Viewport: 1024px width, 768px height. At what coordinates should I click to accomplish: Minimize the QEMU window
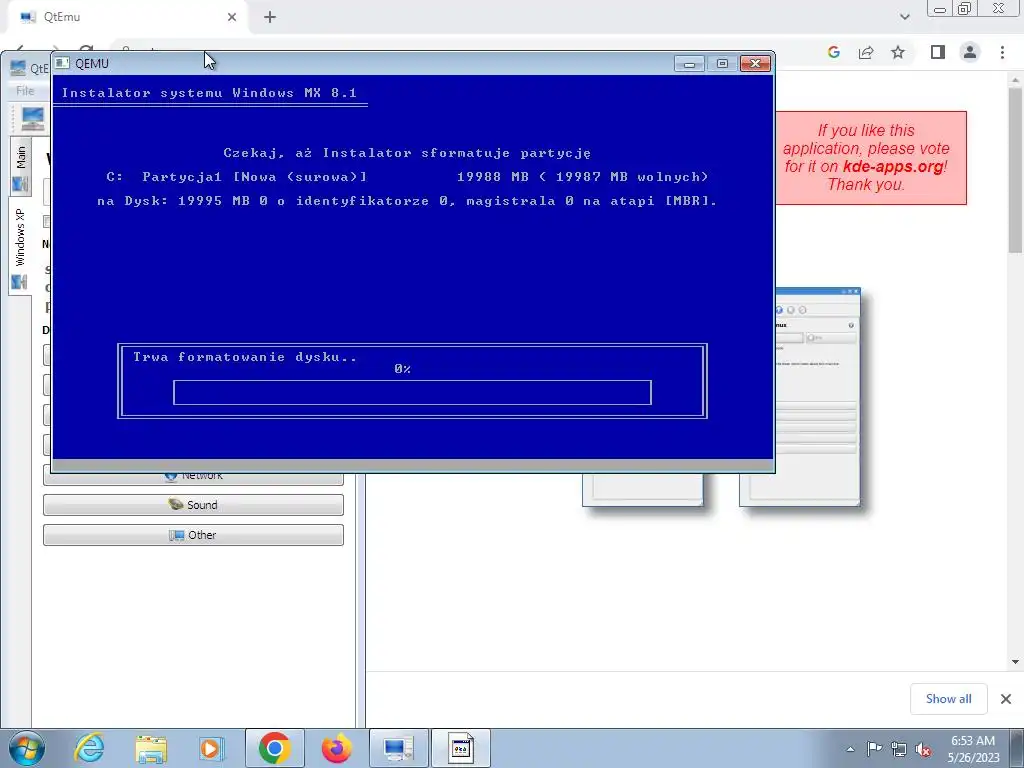689,63
